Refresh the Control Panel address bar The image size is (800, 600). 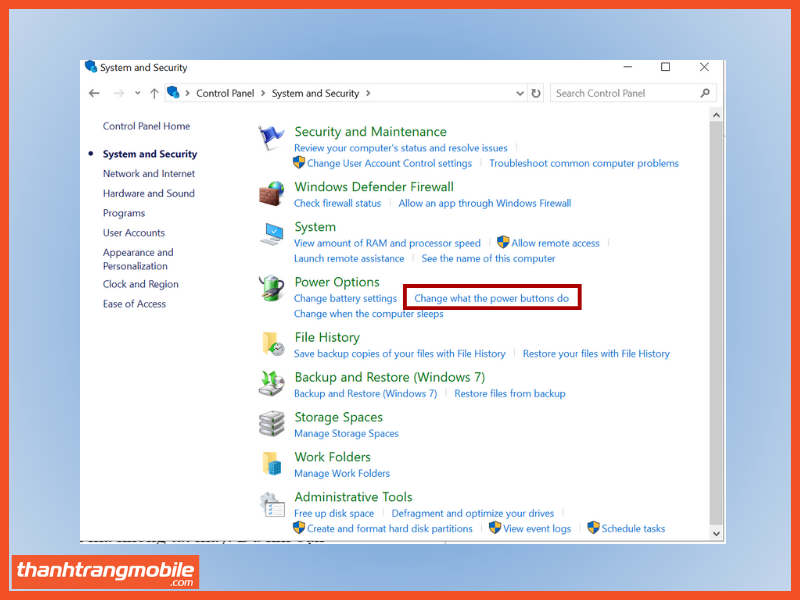pos(536,93)
